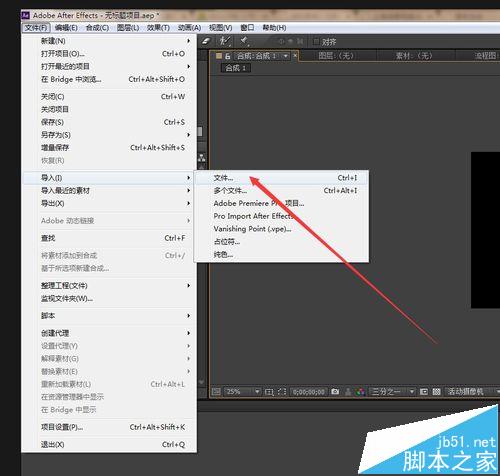The height and width of the screenshot is (476, 500).
Task: Open the 活动摄像机 view dropdown
Action: (473, 391)
